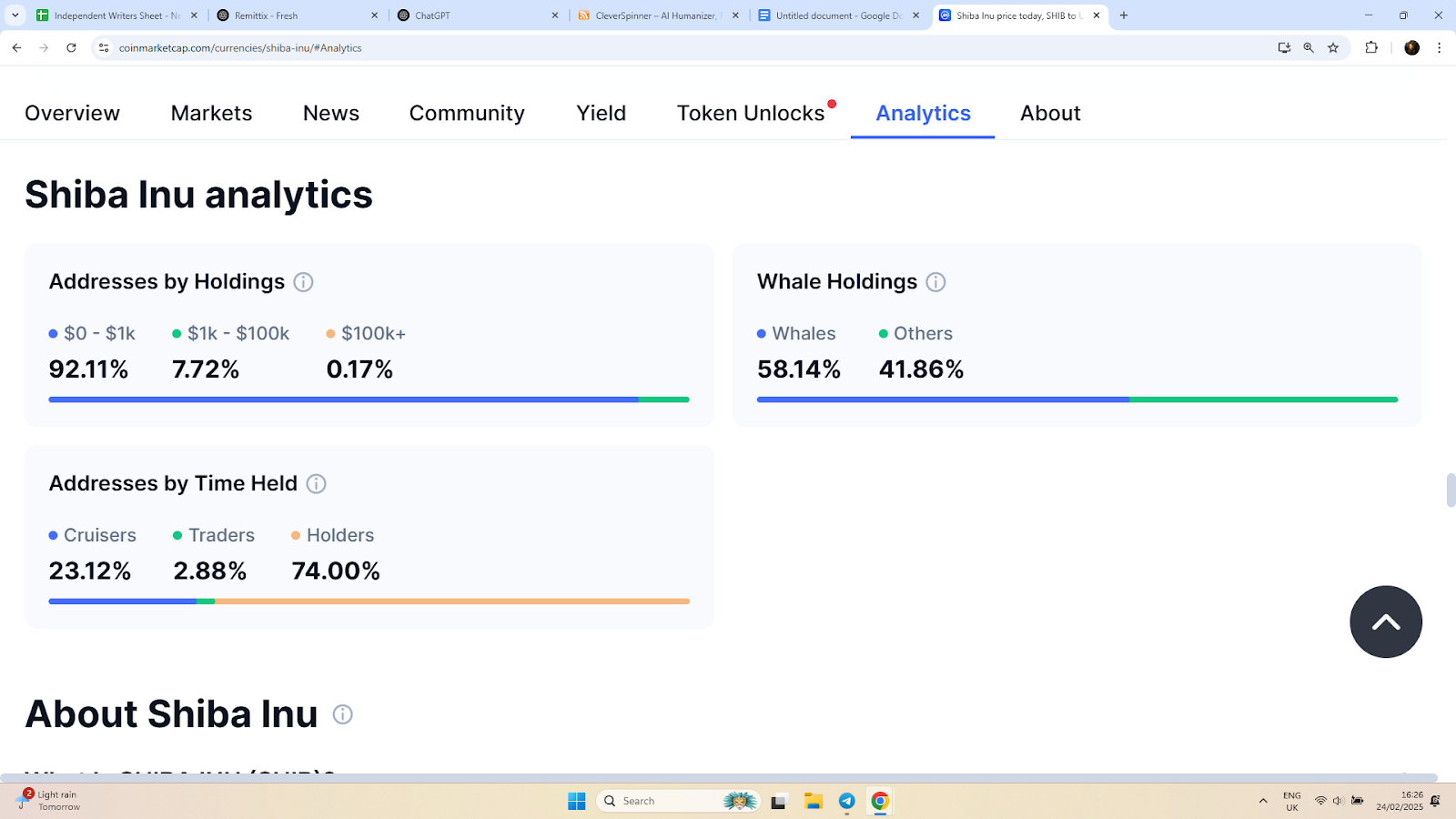
Task: Click the 41.86% Others value
Action: [x=921, y=369]
